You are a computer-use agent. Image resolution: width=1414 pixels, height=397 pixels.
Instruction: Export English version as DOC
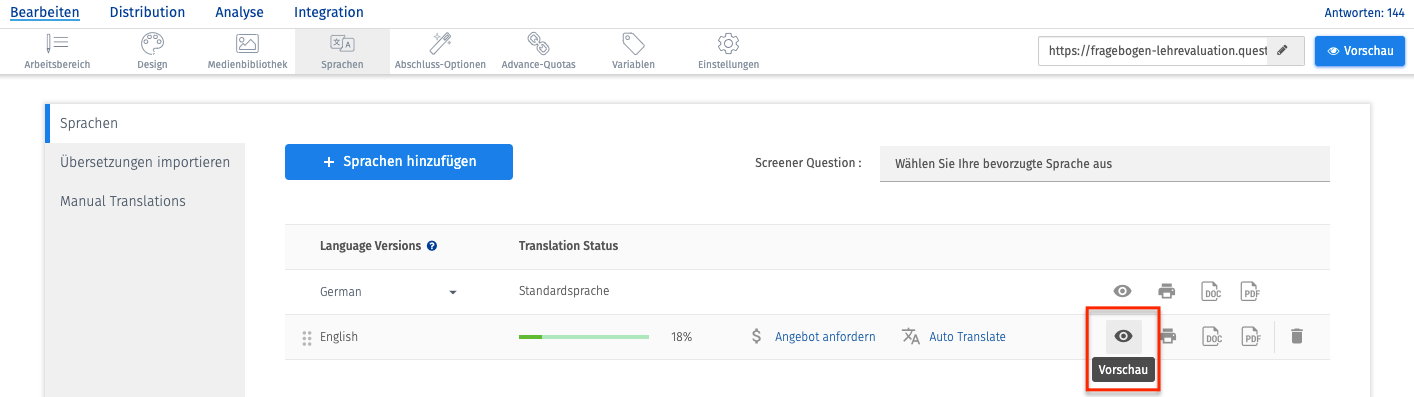pyautogui.click(x=1211, y=337)
